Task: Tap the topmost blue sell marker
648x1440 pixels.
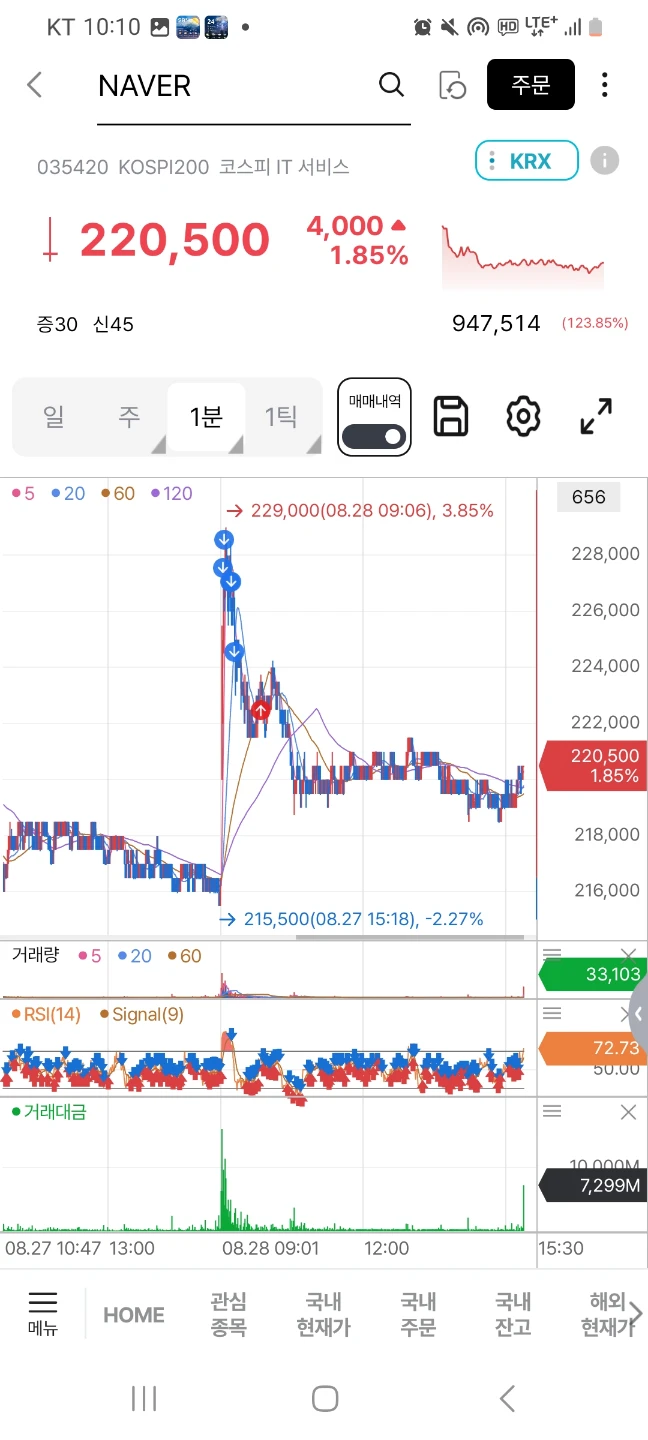Action: (224, 540)
